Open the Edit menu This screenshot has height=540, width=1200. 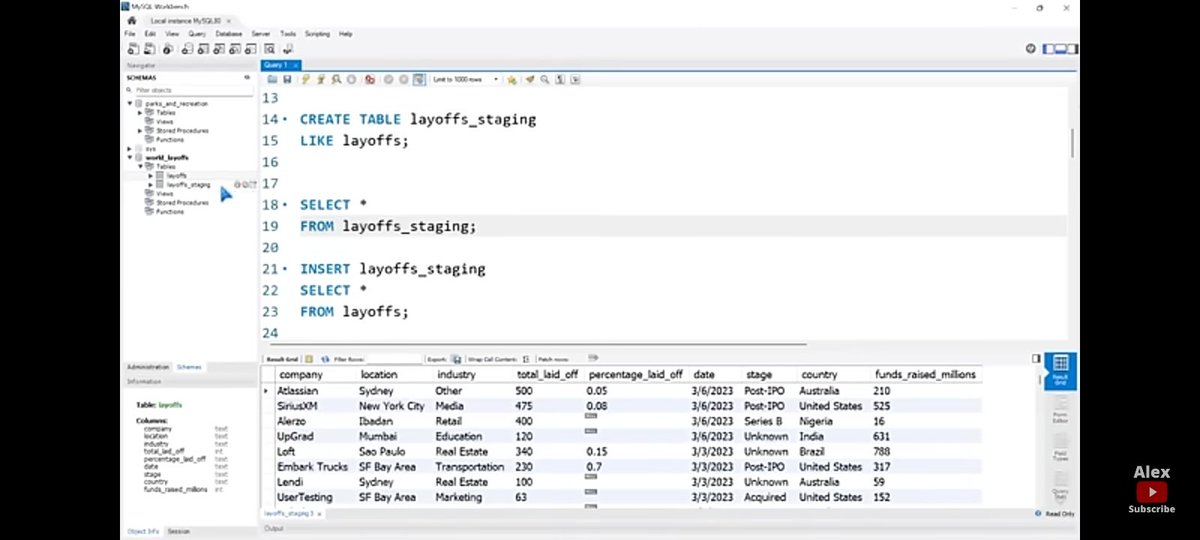point(150,34)
